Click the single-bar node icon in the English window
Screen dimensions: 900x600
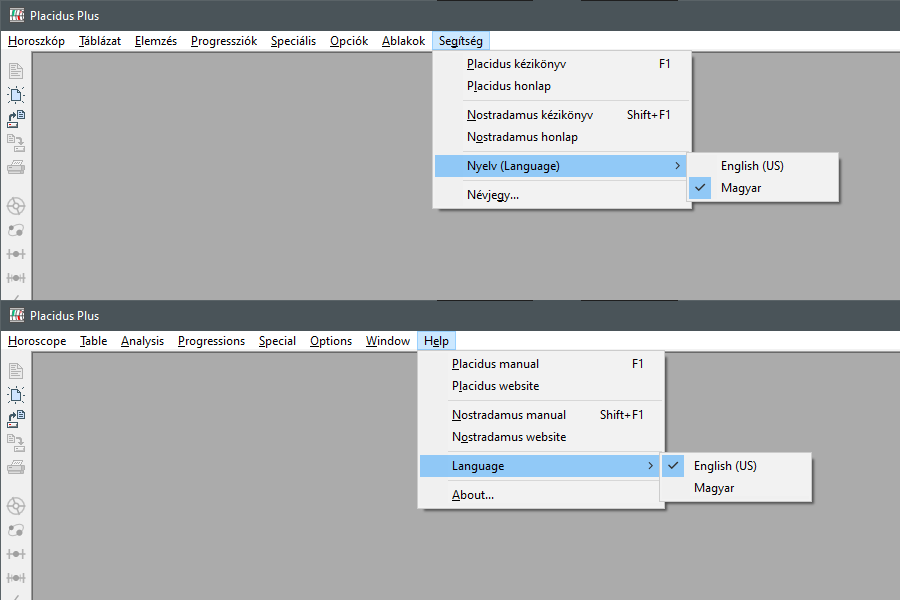[x=16, y=553]
